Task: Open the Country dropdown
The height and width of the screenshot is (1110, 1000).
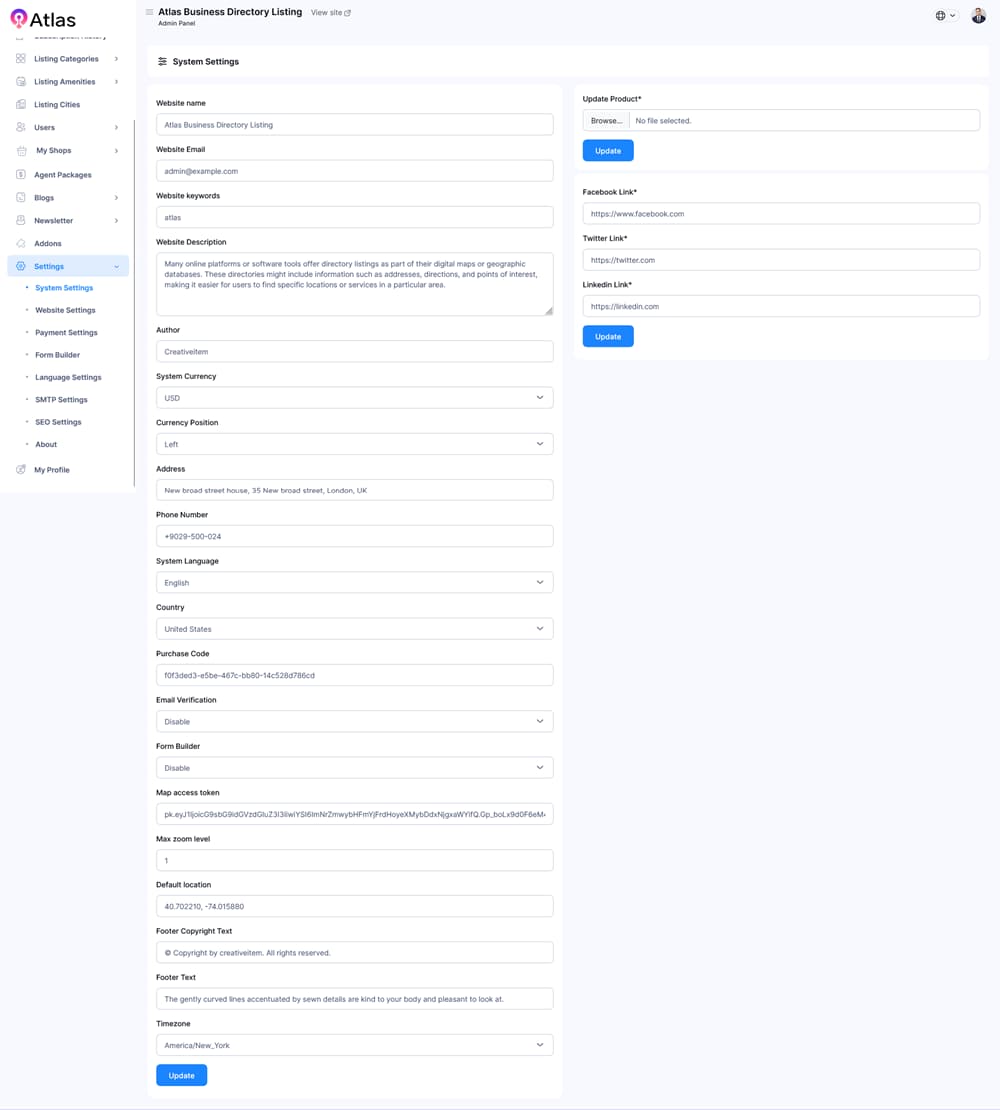Action: point(355,629)
